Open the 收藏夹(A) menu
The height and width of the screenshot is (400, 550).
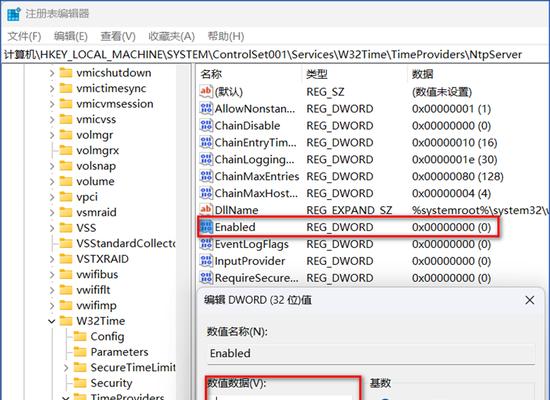coord(172,36)
